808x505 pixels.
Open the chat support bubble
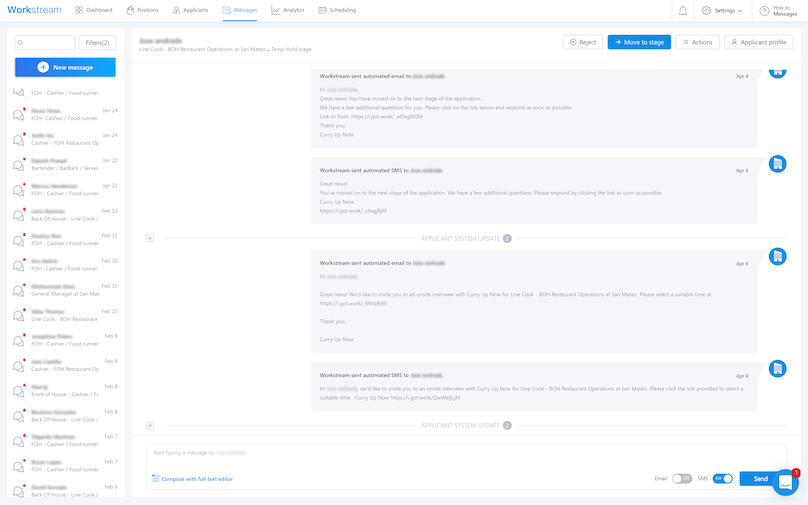tap(785, 481)
